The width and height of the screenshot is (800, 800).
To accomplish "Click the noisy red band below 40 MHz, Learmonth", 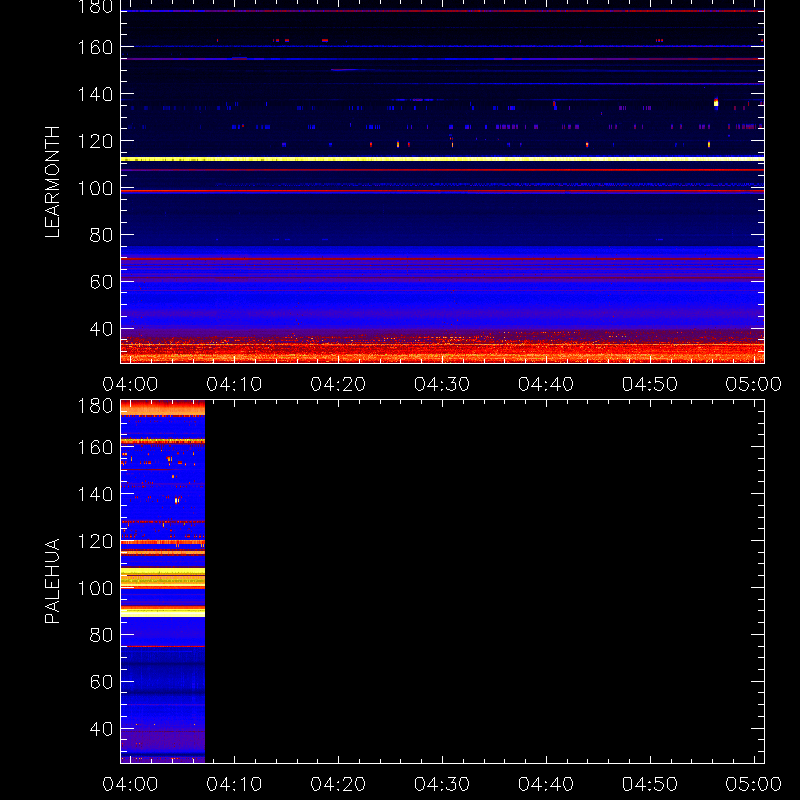I will coord(442,349).
